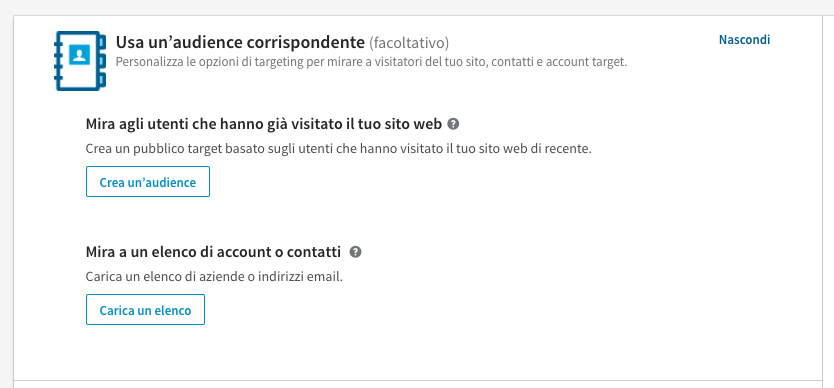Click the 'Carica un elenco' button

point(145,309)
